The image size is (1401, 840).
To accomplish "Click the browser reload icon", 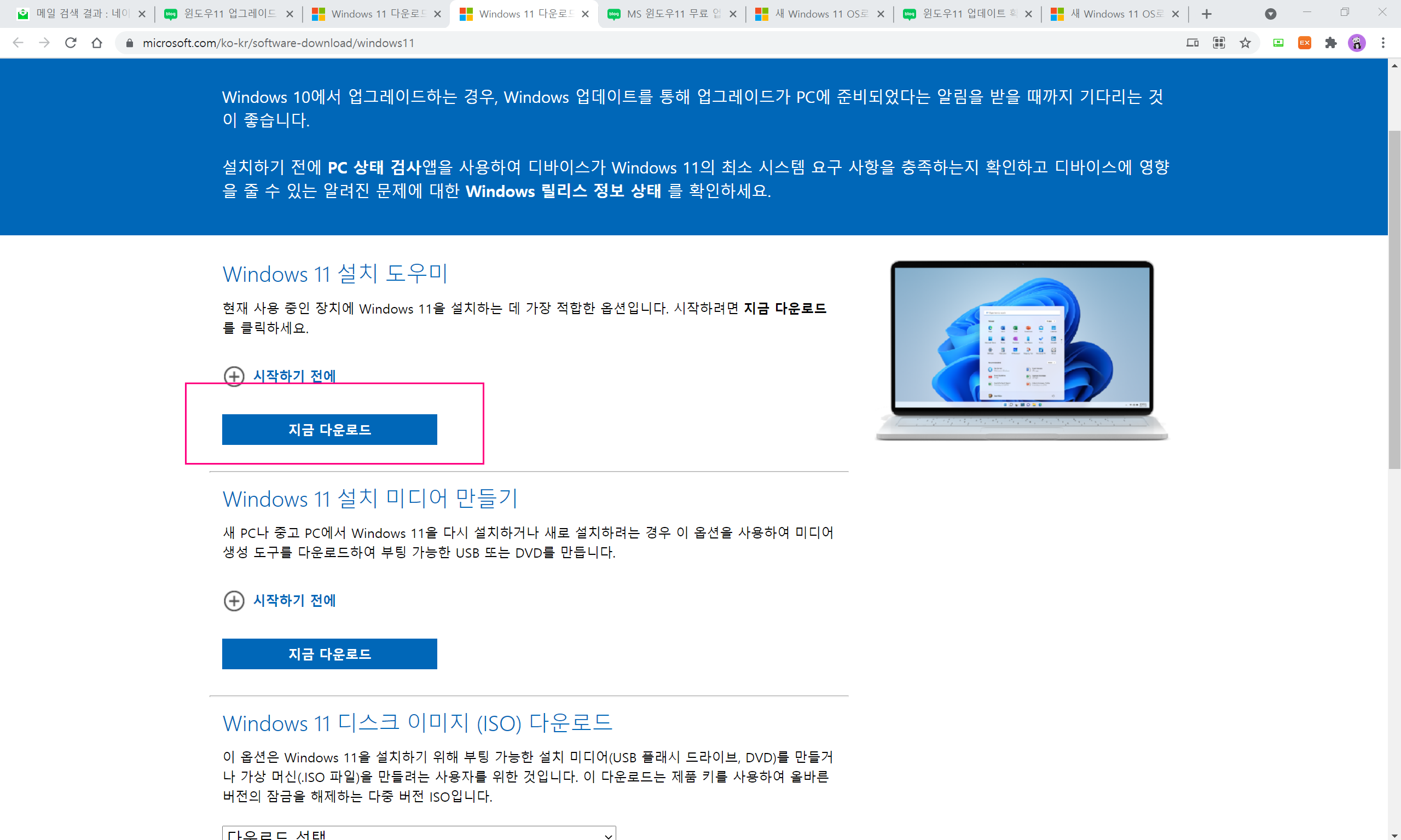I will click(71, 43).
